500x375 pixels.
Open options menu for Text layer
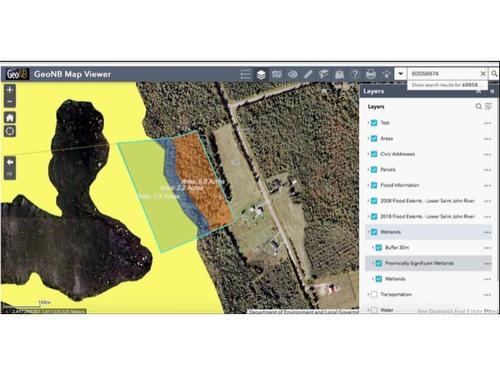coord(487,123)
